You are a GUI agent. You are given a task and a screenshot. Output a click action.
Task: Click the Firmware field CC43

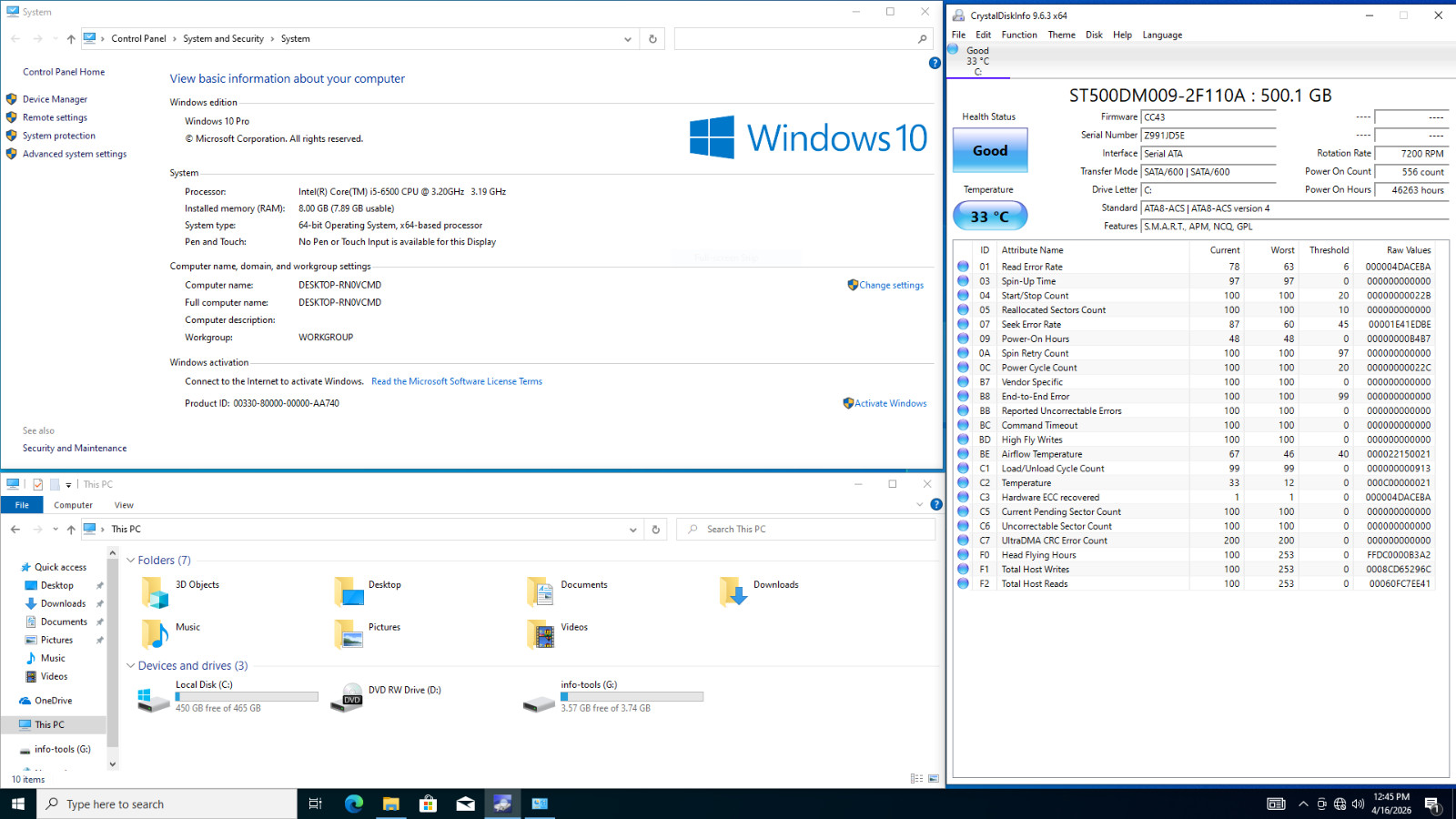(x=1208, y=117)
